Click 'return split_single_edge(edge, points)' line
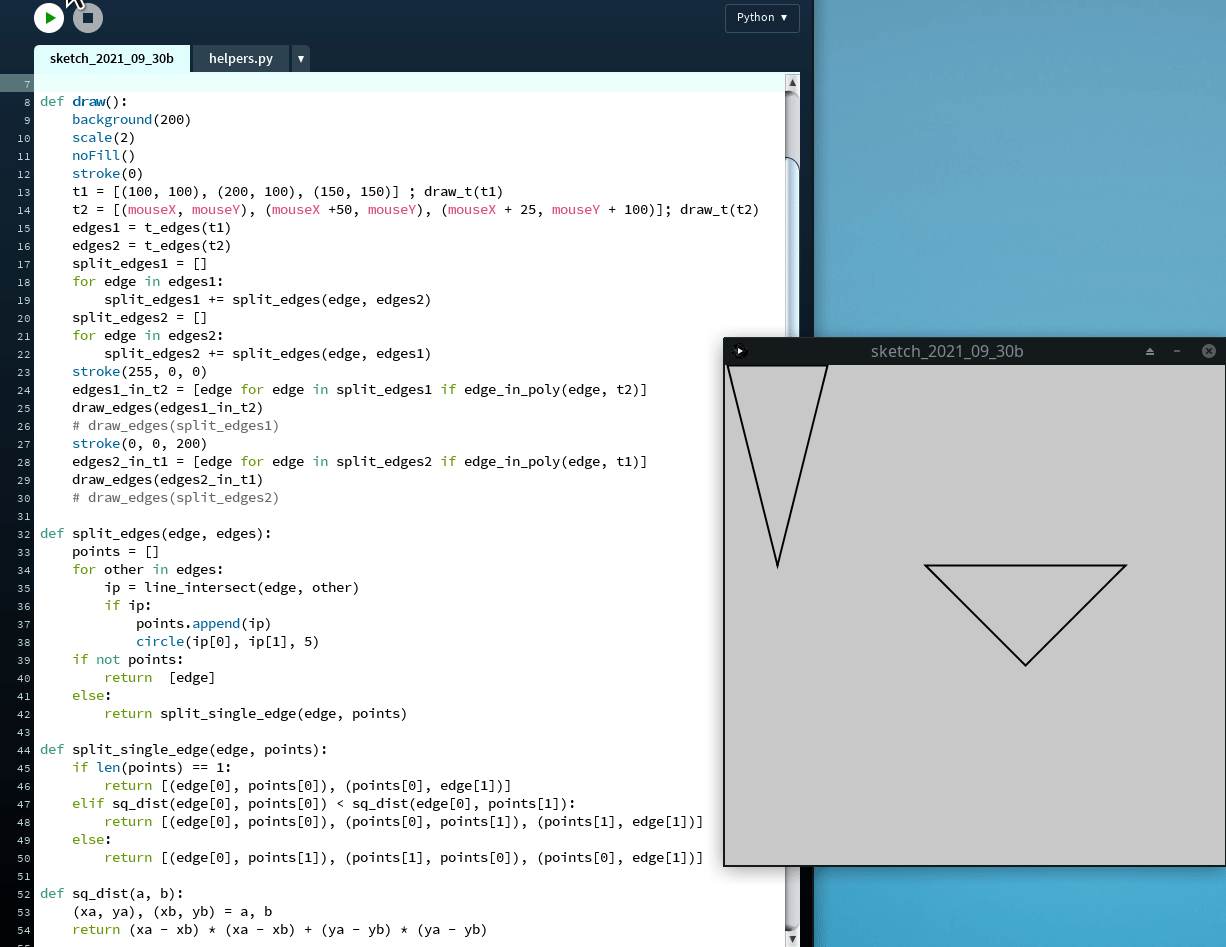This screenshot has width=1226, height=947. pyautogui.click(x=255, y=713)
